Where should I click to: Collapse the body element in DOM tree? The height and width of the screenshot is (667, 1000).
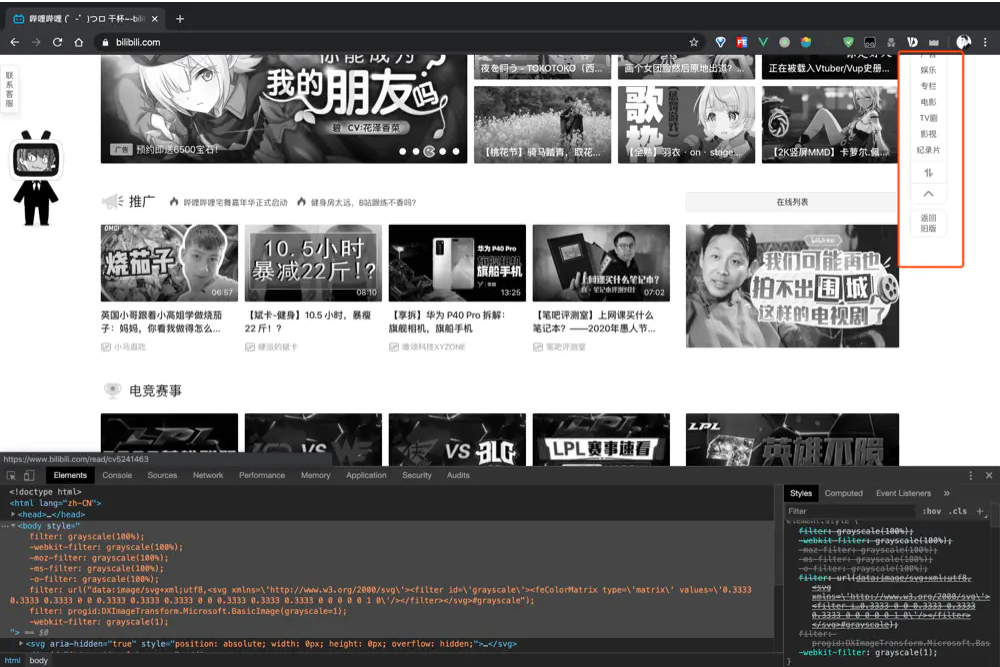pos(13,525)
